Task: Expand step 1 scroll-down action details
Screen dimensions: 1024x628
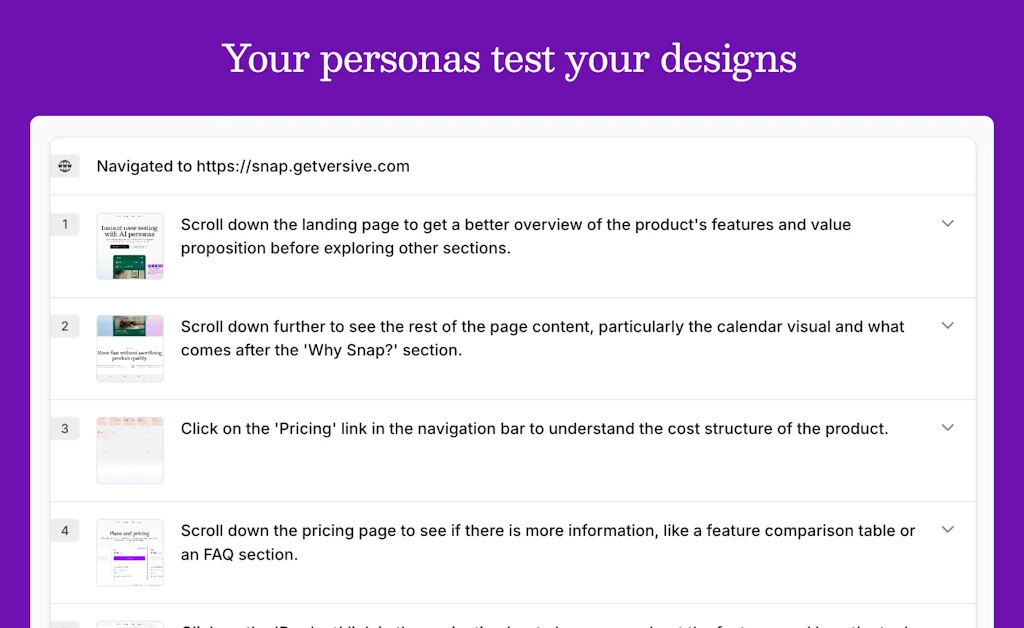Action: click(x=947, y=224)
